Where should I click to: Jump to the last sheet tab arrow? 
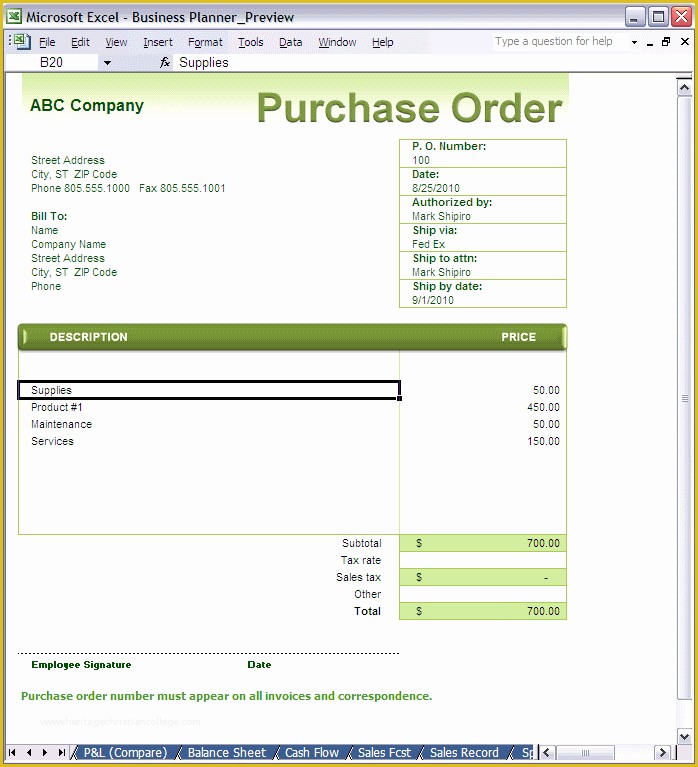[62, 752]
